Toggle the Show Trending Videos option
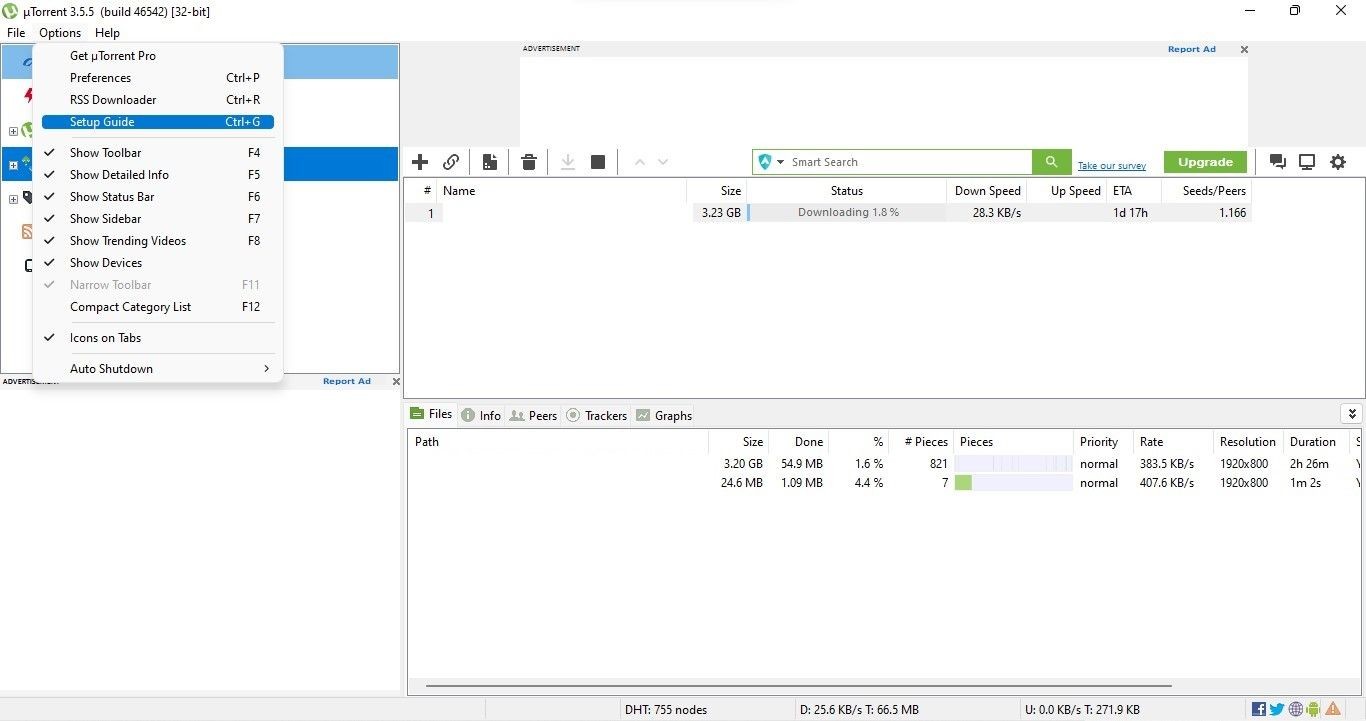1366x721 pixels. [158, 241]
